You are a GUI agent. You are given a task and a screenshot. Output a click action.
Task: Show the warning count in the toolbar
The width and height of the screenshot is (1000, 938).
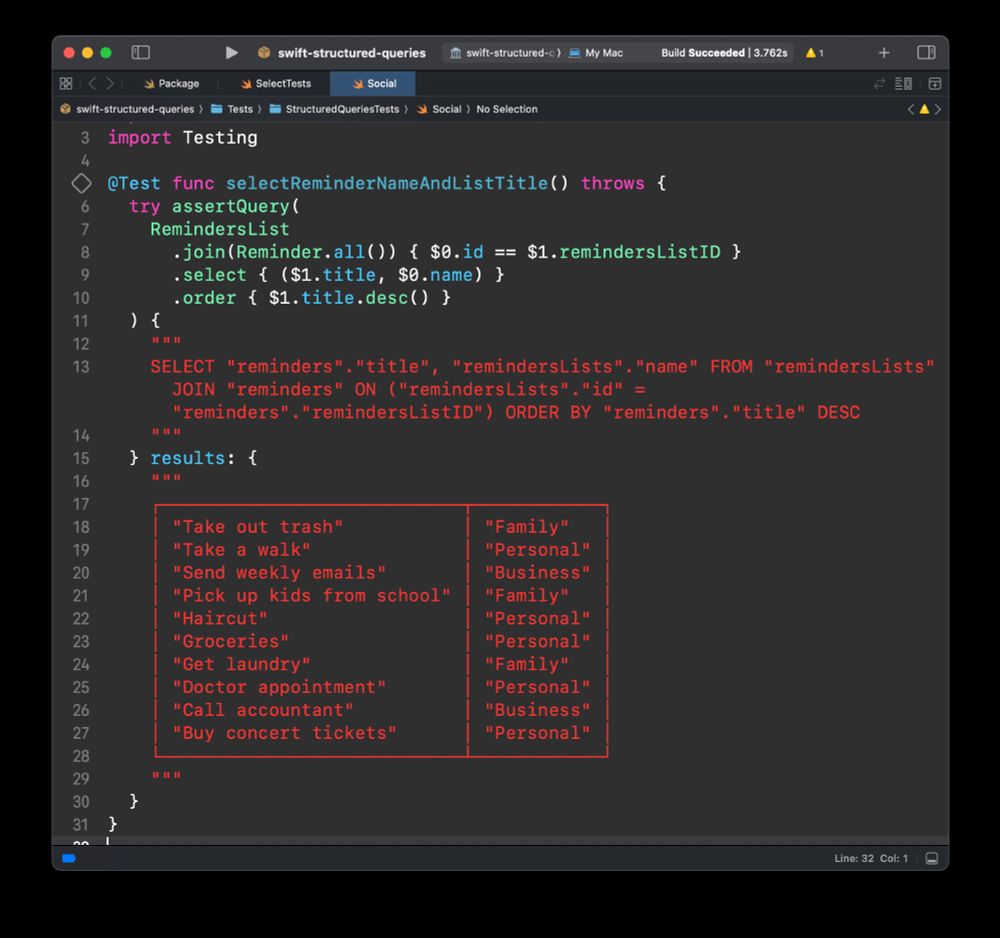[x=815, y=53]
